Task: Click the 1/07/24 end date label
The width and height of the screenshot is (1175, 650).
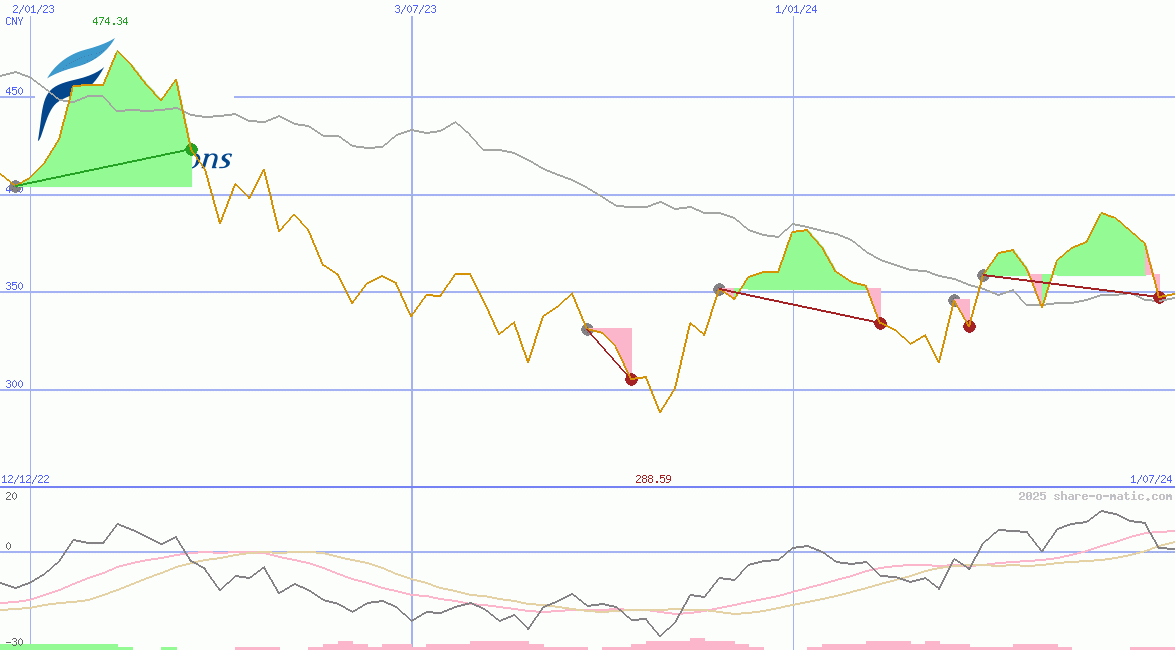Action: [x=1151, y=479]
